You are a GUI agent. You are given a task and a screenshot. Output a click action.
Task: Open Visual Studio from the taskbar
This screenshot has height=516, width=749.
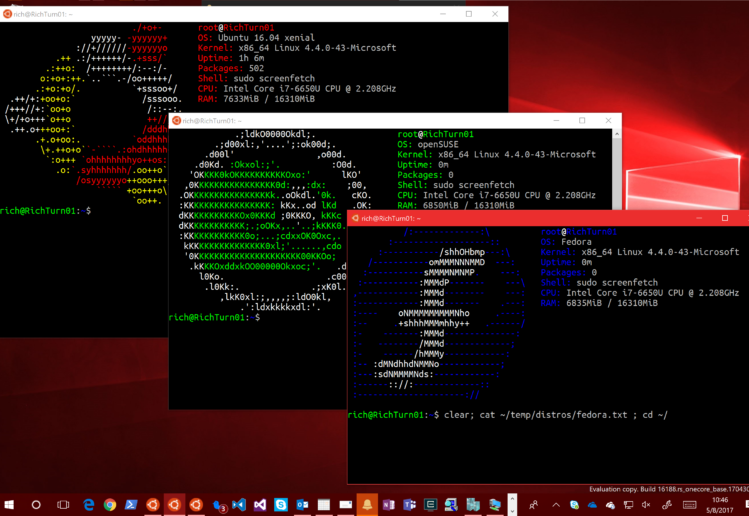pyautogui.click(x=260, y=505)
